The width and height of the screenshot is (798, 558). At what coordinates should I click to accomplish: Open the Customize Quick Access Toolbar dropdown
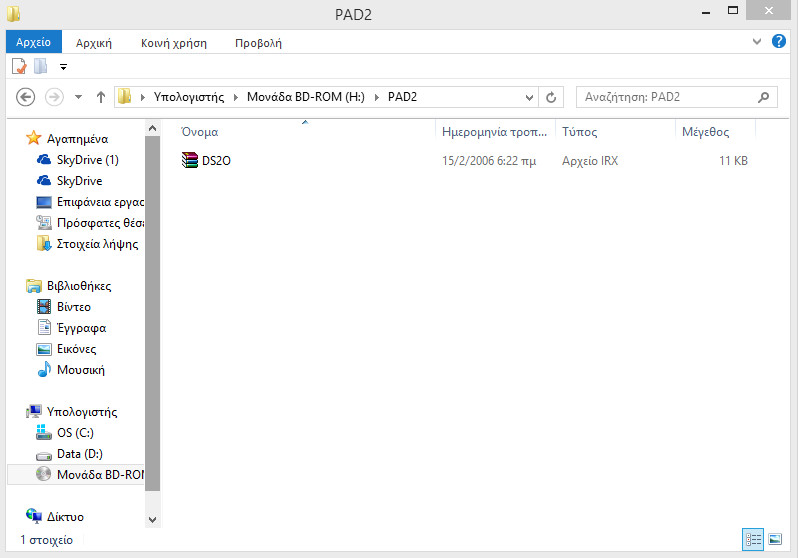[64, 67]
